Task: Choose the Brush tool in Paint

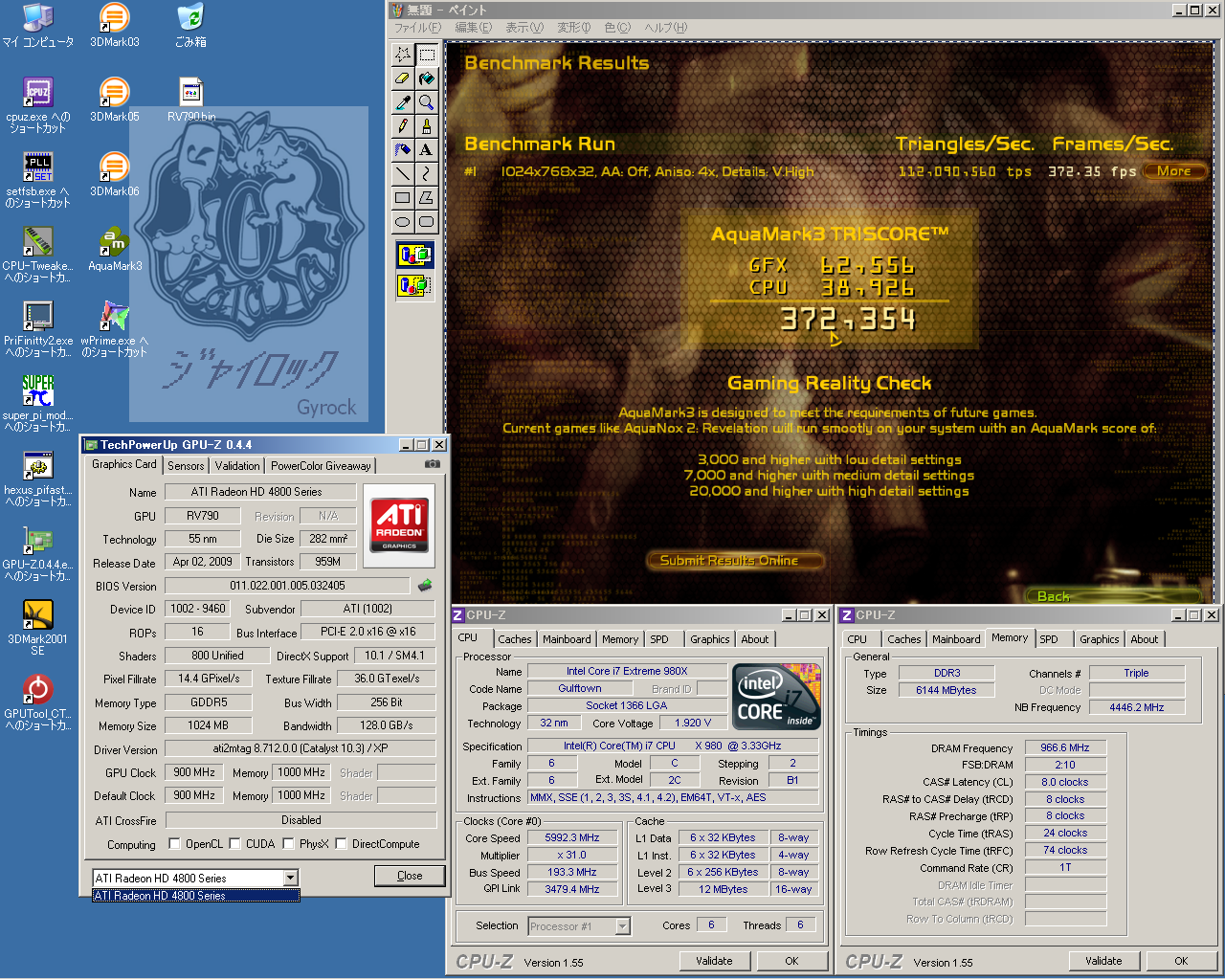Action: 427,126
